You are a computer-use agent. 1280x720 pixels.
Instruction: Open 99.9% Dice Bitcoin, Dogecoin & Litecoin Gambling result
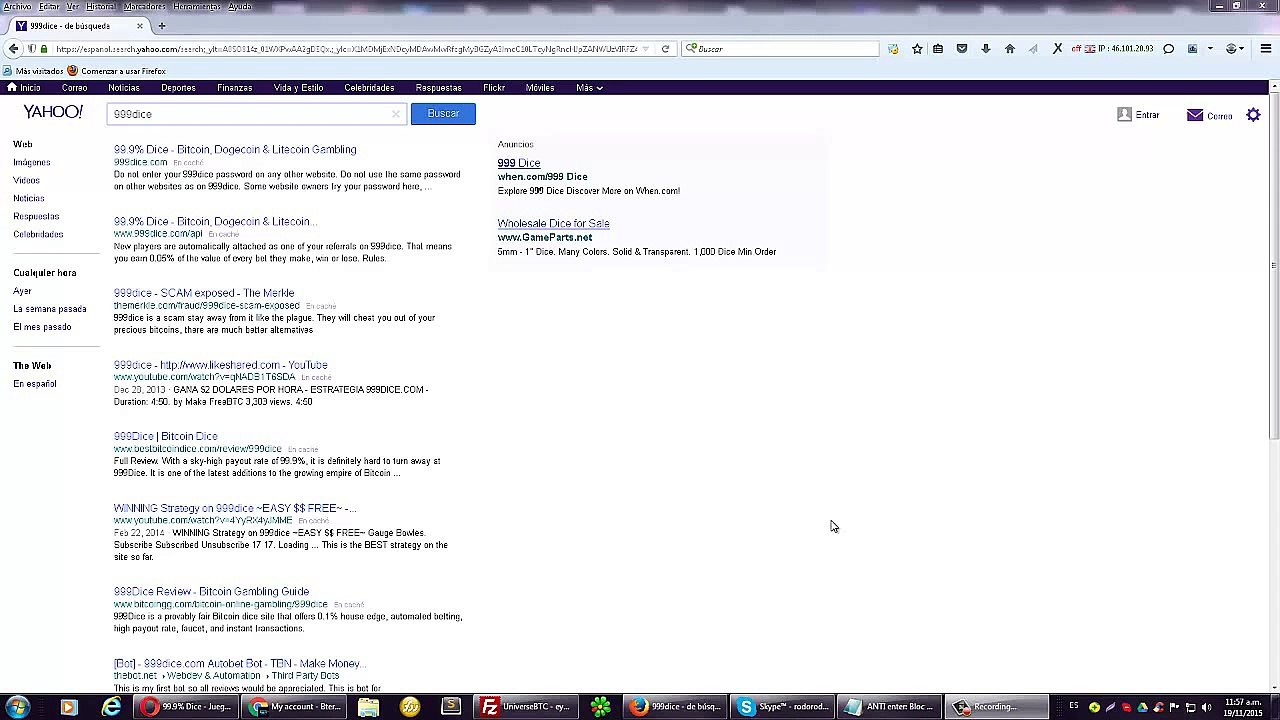[235, 150]
